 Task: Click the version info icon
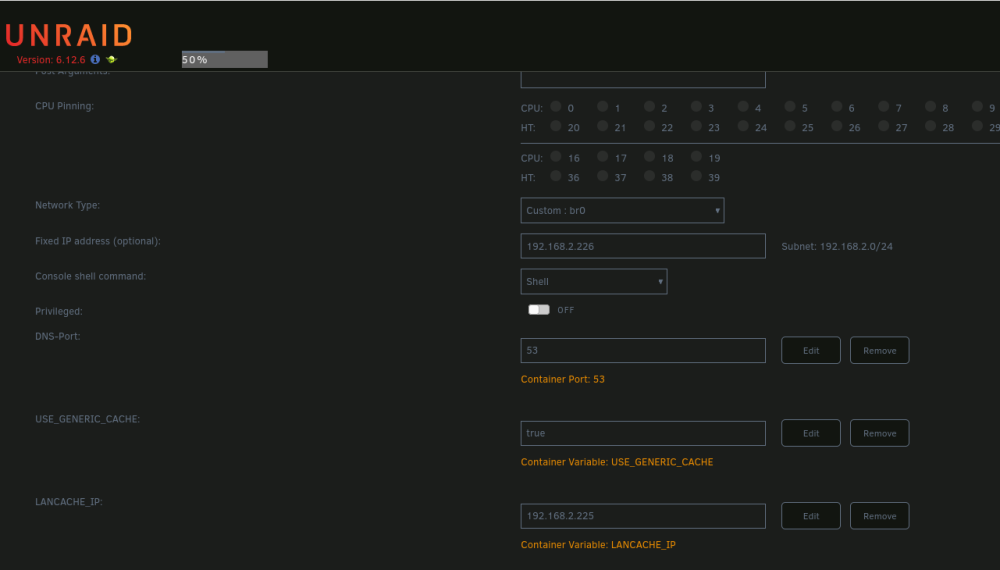[x=95, y=59]
